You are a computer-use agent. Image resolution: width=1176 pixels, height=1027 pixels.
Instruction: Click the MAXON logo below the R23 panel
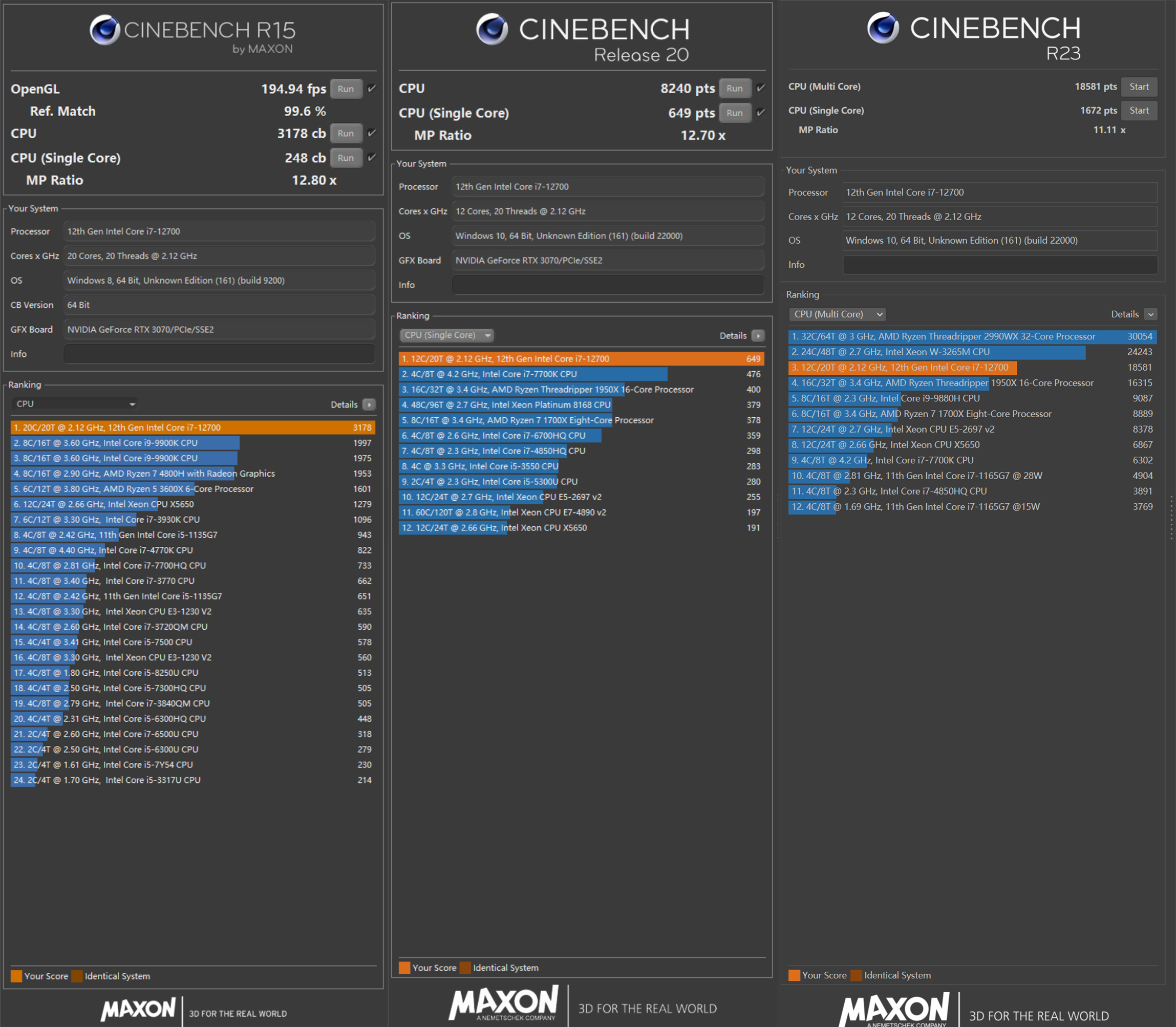point(894,1010)
